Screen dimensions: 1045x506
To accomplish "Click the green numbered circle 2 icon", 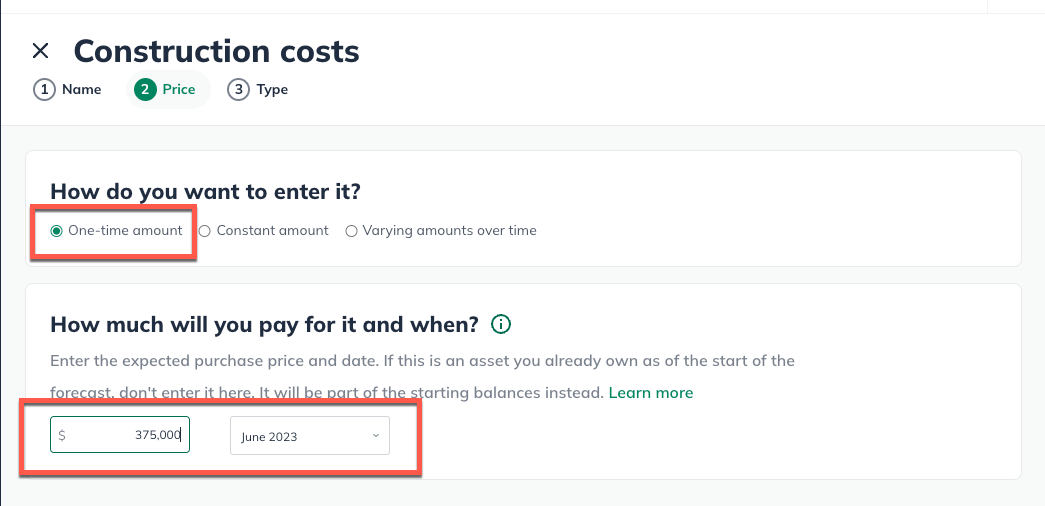I will 145,89.
